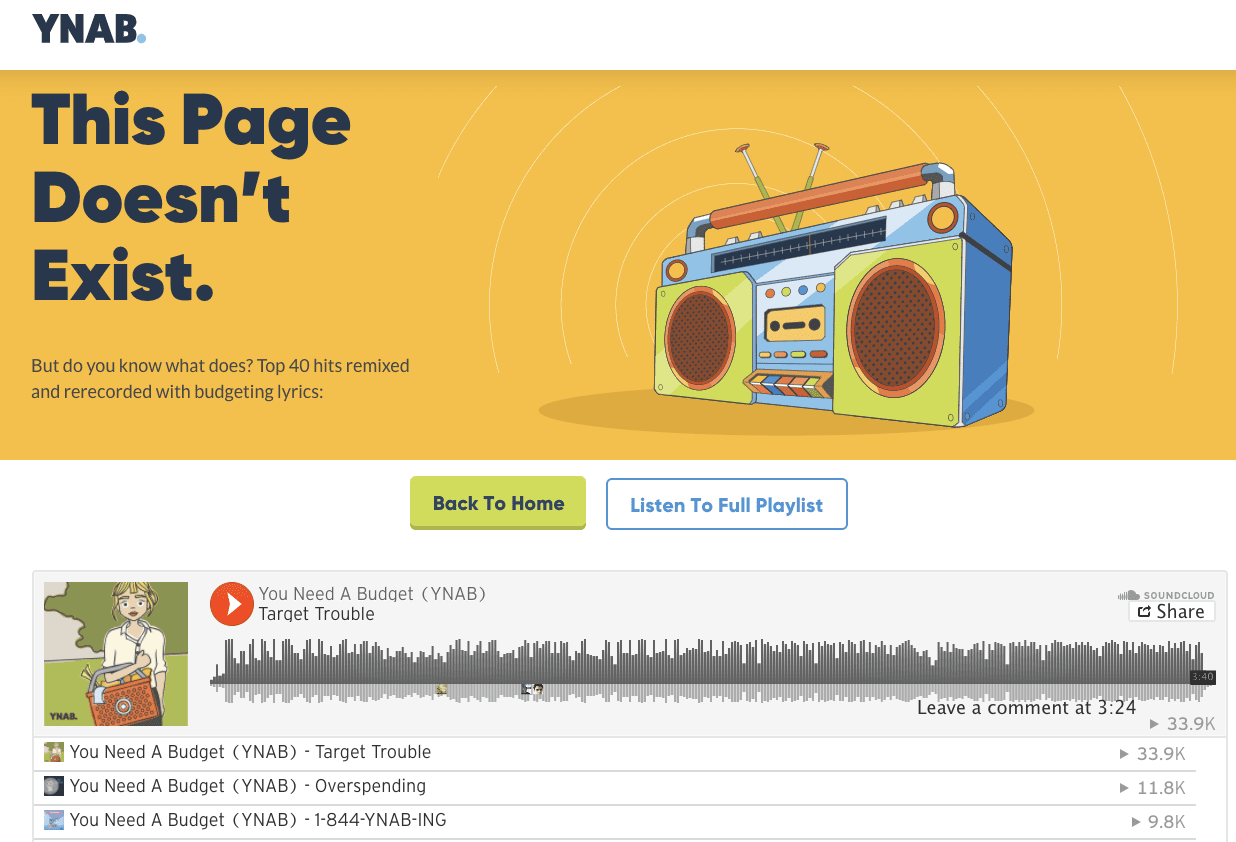The image size is (1236, 842).
Task: Select the Overspending track in the list
Action: tap(615, 787)
